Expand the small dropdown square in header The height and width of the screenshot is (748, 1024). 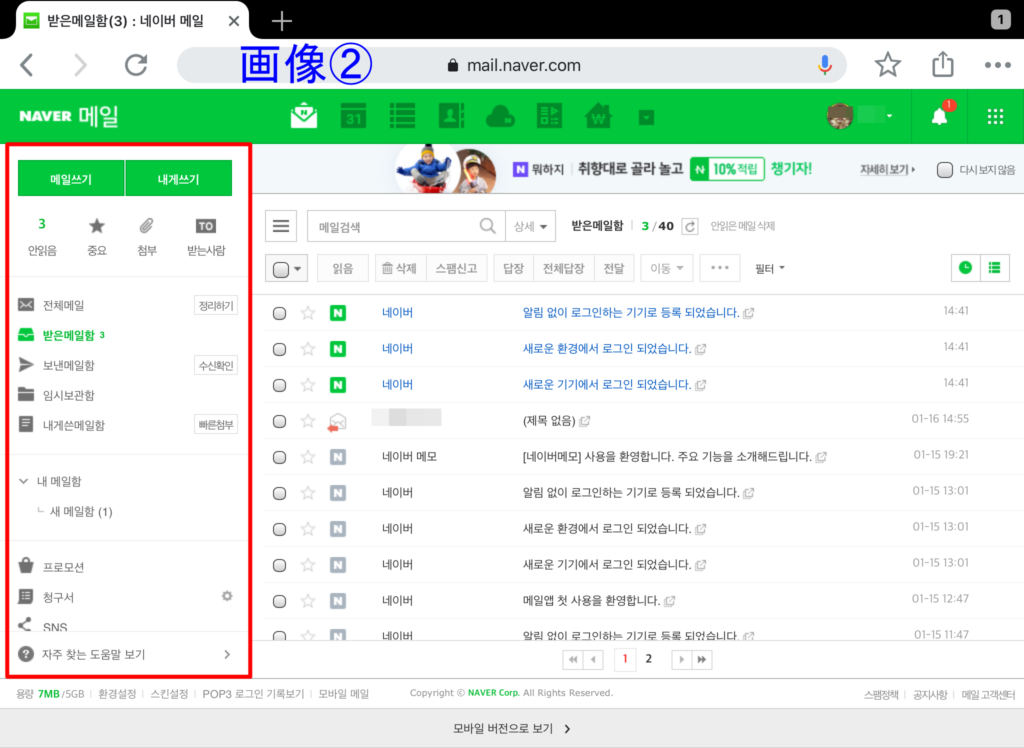[647, 118]
